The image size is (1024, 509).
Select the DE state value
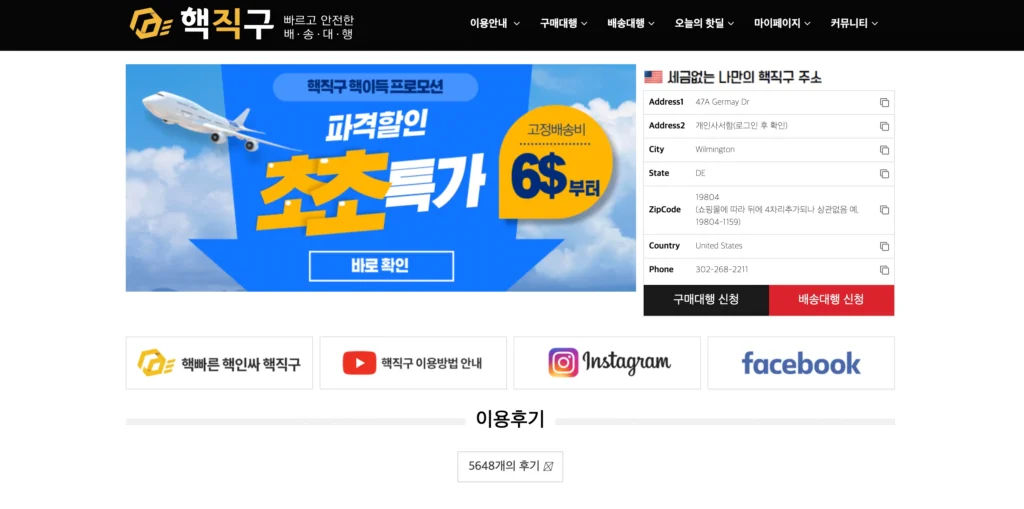[701, 174]
